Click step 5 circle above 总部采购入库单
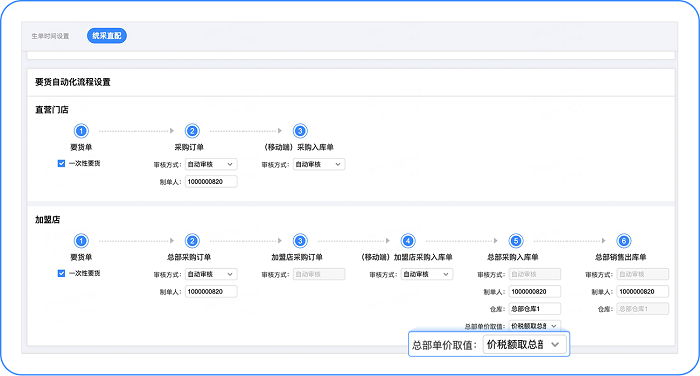 click(x=516, y=241)
